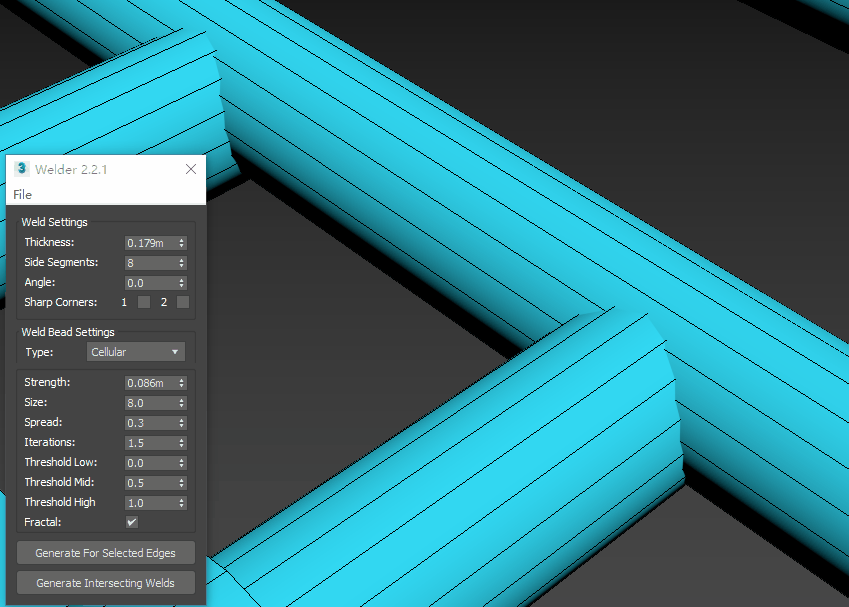Edit the Spread value field

(x=151, y=423)
